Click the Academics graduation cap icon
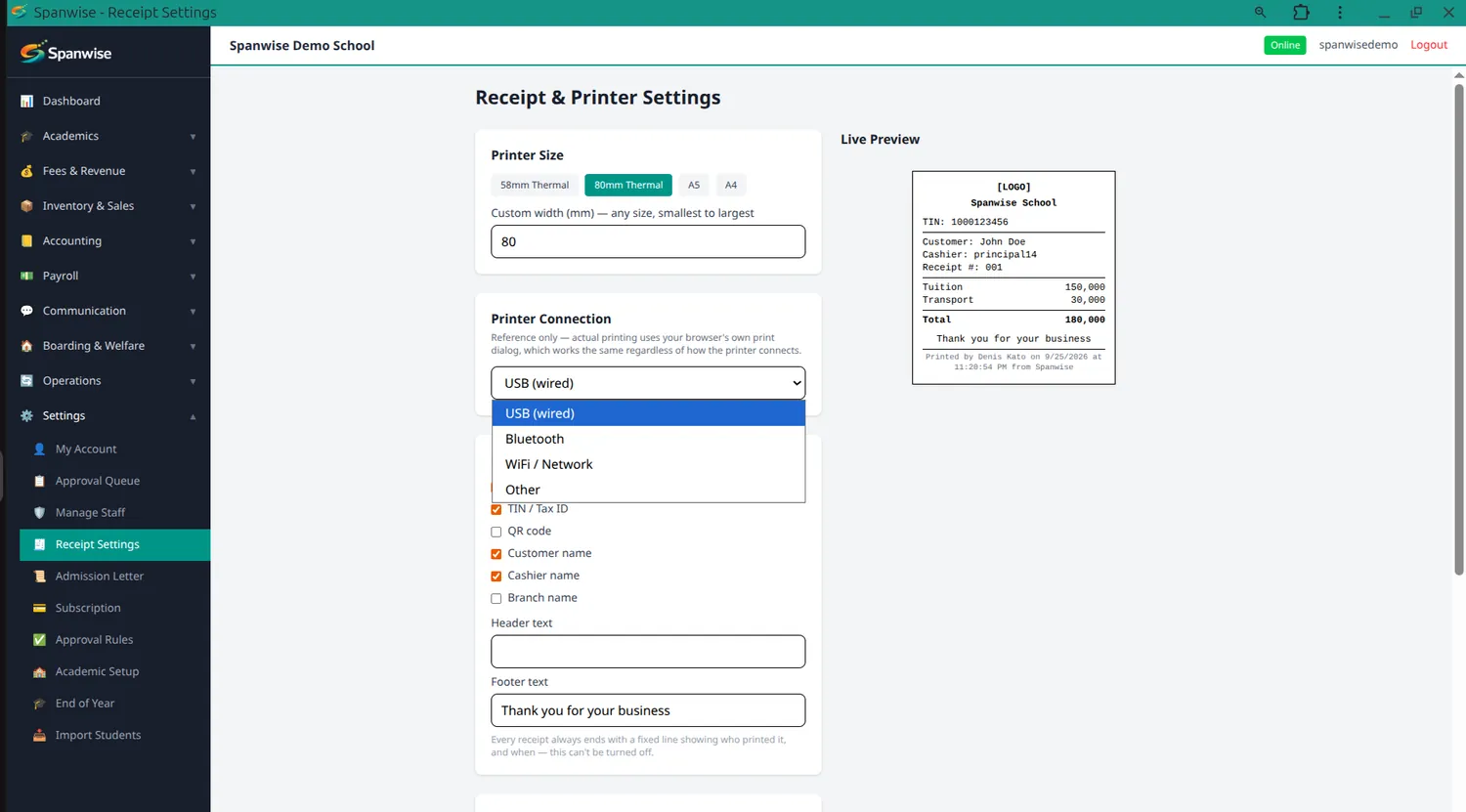Image resolution: width=1466 pixels, height=812 pixels. (26, 137)
